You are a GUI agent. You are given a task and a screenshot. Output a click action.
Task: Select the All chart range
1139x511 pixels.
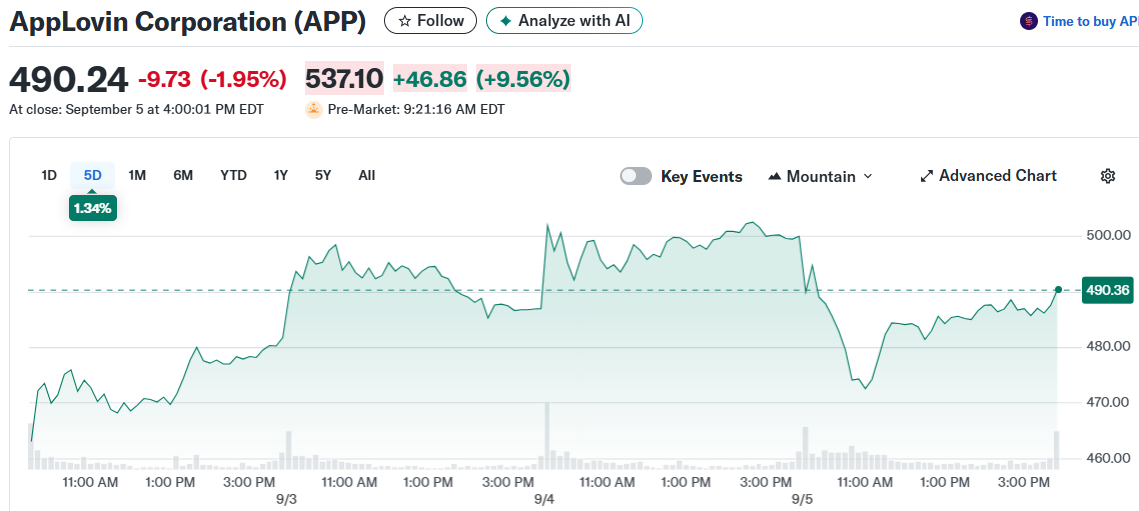pyautogui.click(x=367, y=175)
